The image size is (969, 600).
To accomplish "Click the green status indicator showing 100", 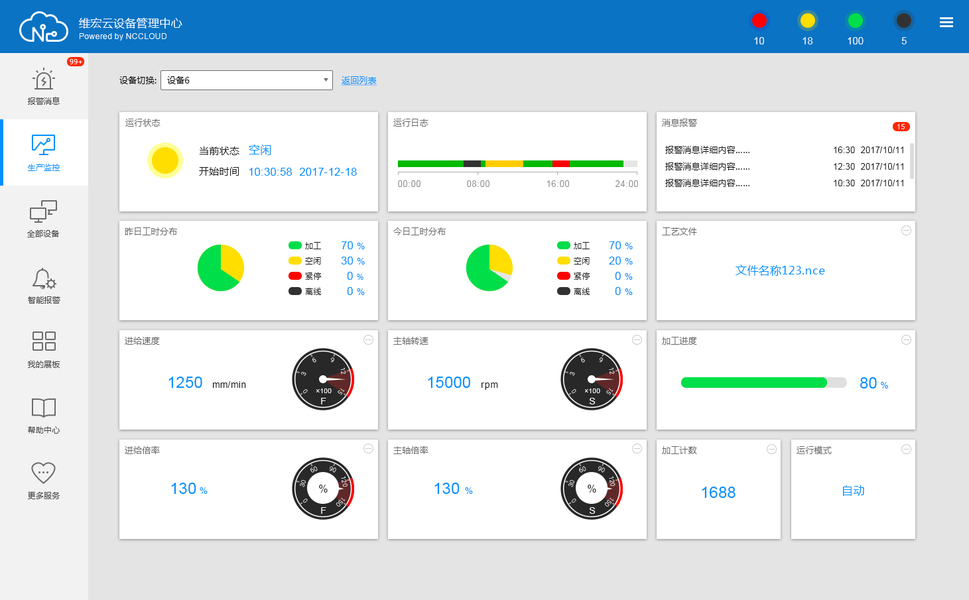I will tap(855, 21).
